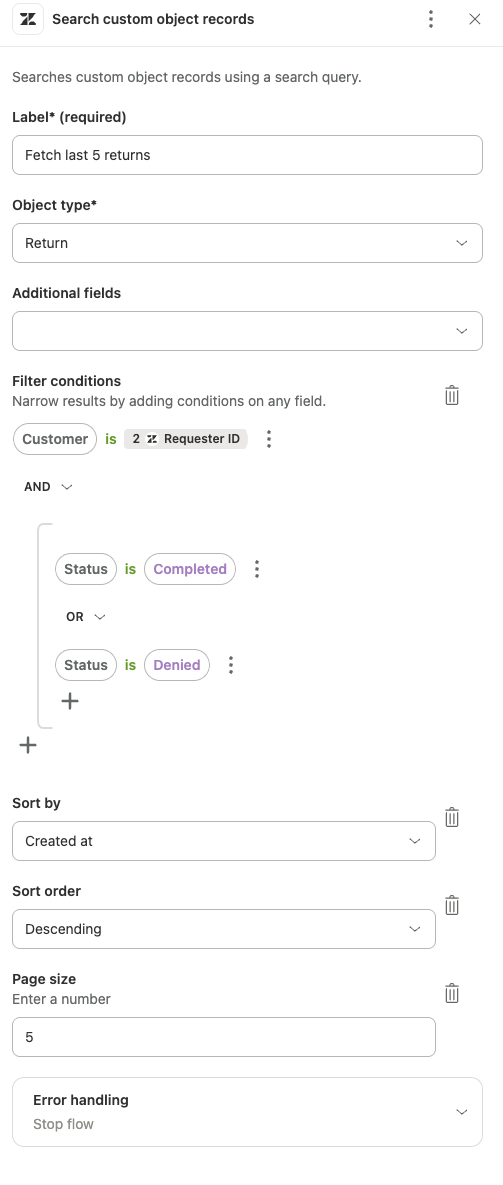Expand the Error handling section
This screenshot has width=503, height=1185.
click(x=247, y=1112)
